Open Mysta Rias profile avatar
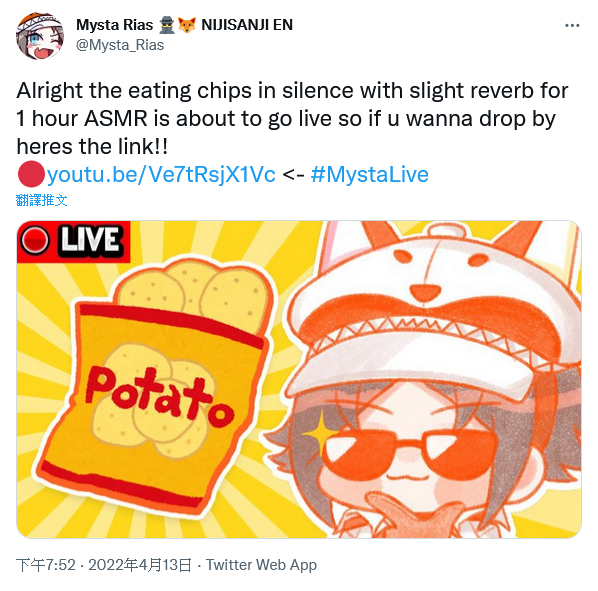The image size is (598, 591). coord(40,35)
